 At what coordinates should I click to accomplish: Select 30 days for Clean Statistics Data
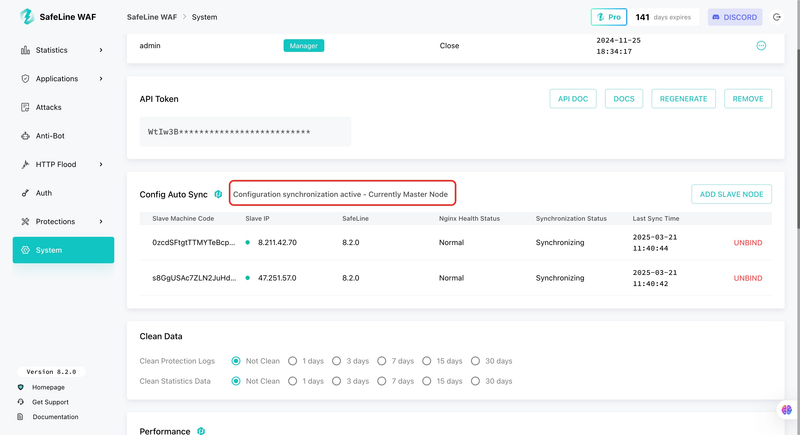475,381
